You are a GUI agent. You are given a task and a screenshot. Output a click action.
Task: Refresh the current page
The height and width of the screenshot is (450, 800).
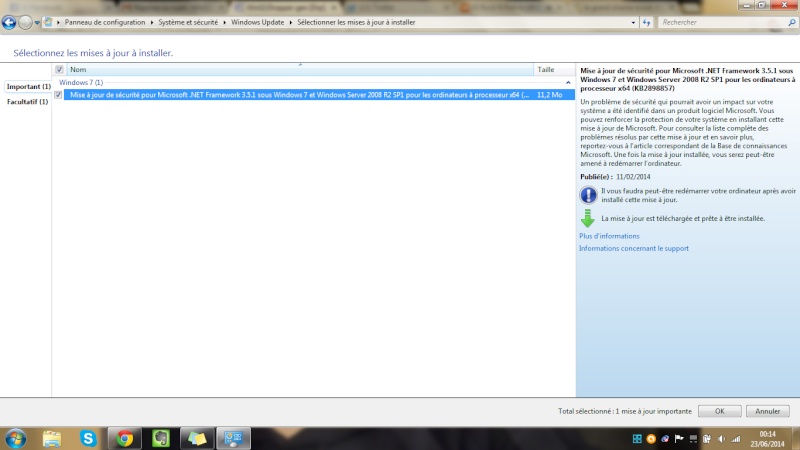pyautogui.click(x=646, y=22)
